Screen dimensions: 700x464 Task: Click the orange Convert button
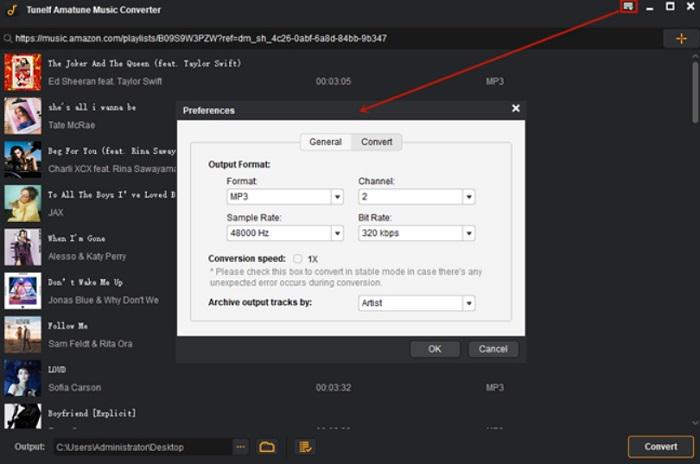(x=660, y=446)
